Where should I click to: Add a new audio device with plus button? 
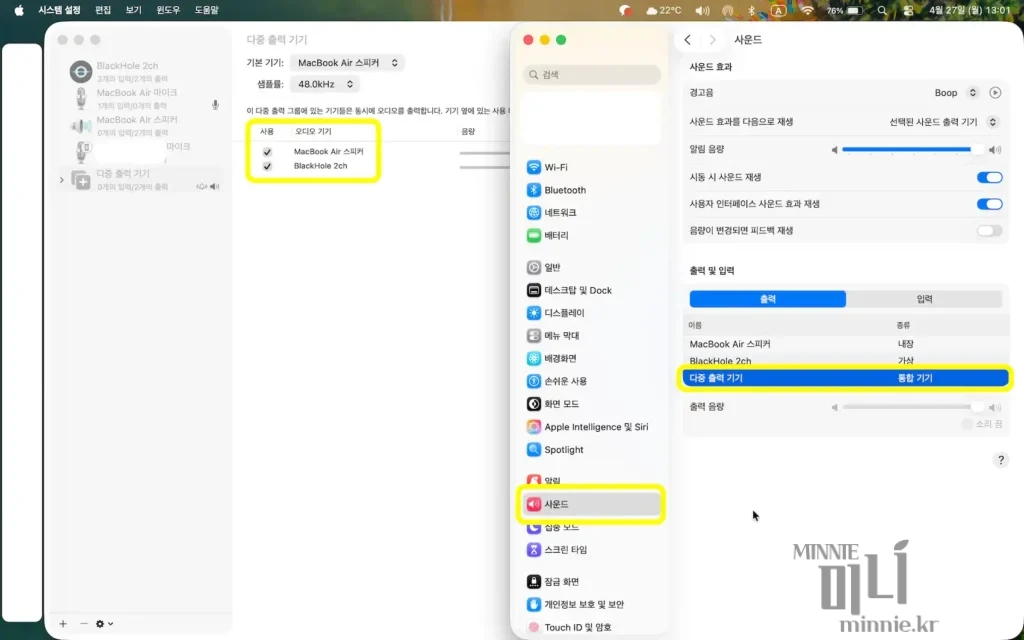pos(63,624)
